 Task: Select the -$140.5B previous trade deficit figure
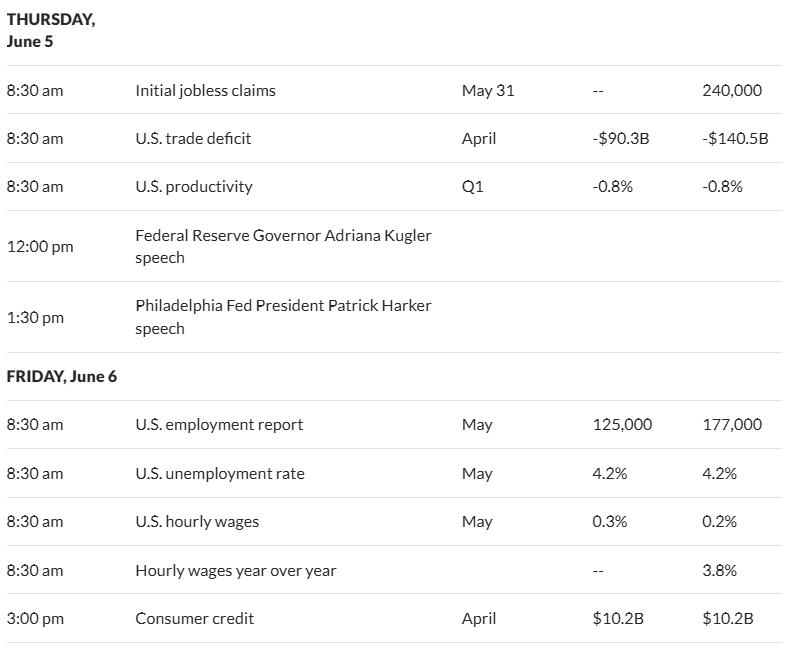click(735, 139)
